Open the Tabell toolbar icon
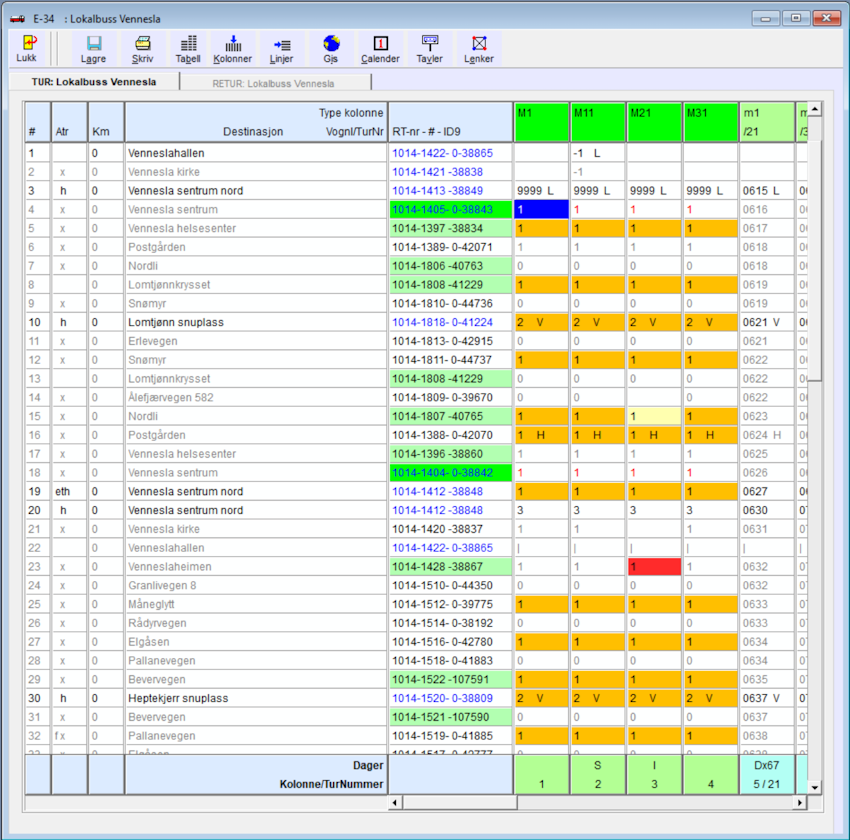850x840 pixels. click(x=188, y=44)
